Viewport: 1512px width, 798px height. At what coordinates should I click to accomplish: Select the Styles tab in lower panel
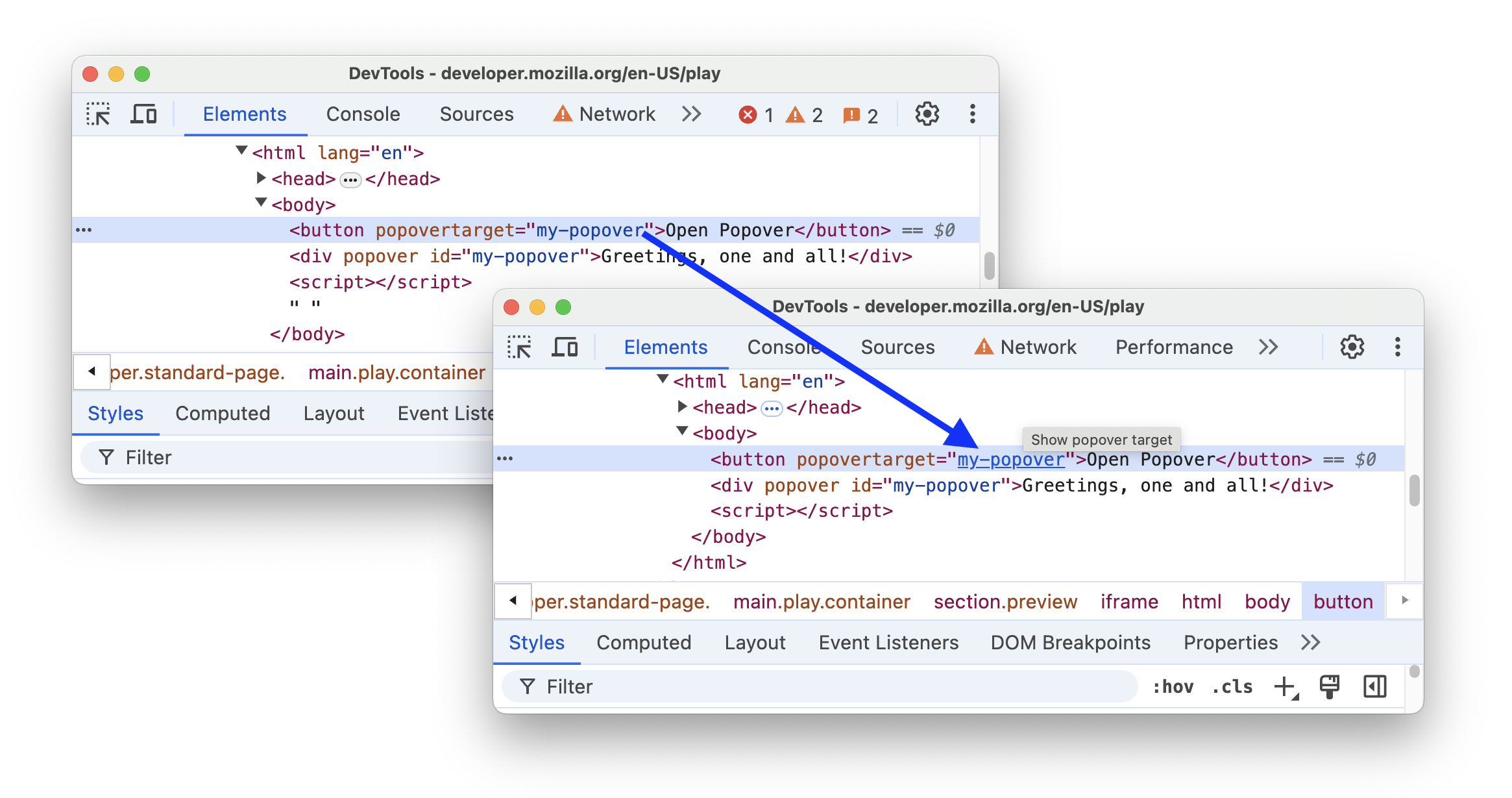(x=537, y=642)
